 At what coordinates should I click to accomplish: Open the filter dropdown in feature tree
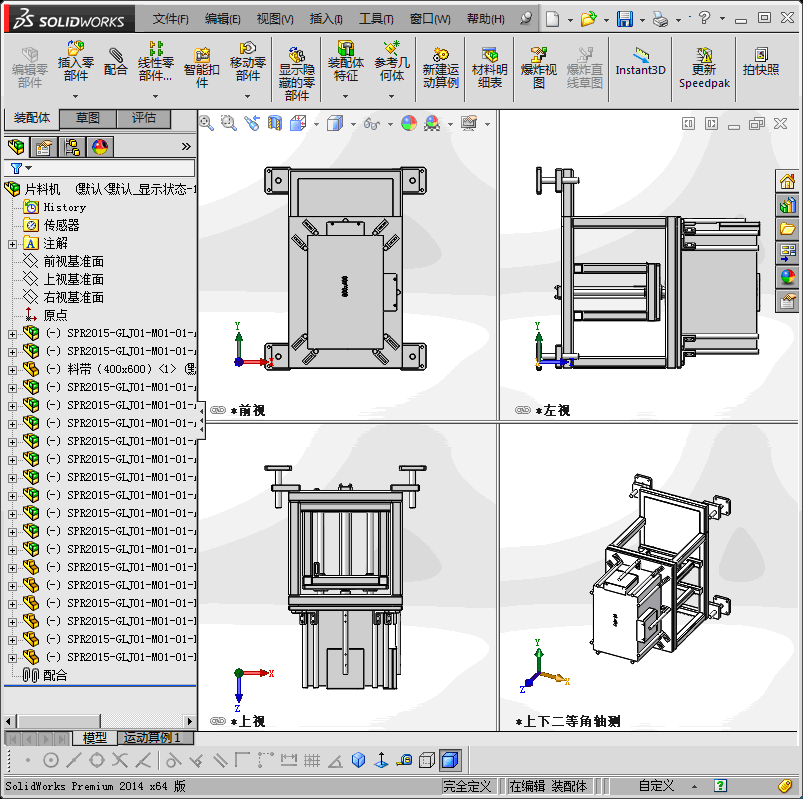point(29,167)
